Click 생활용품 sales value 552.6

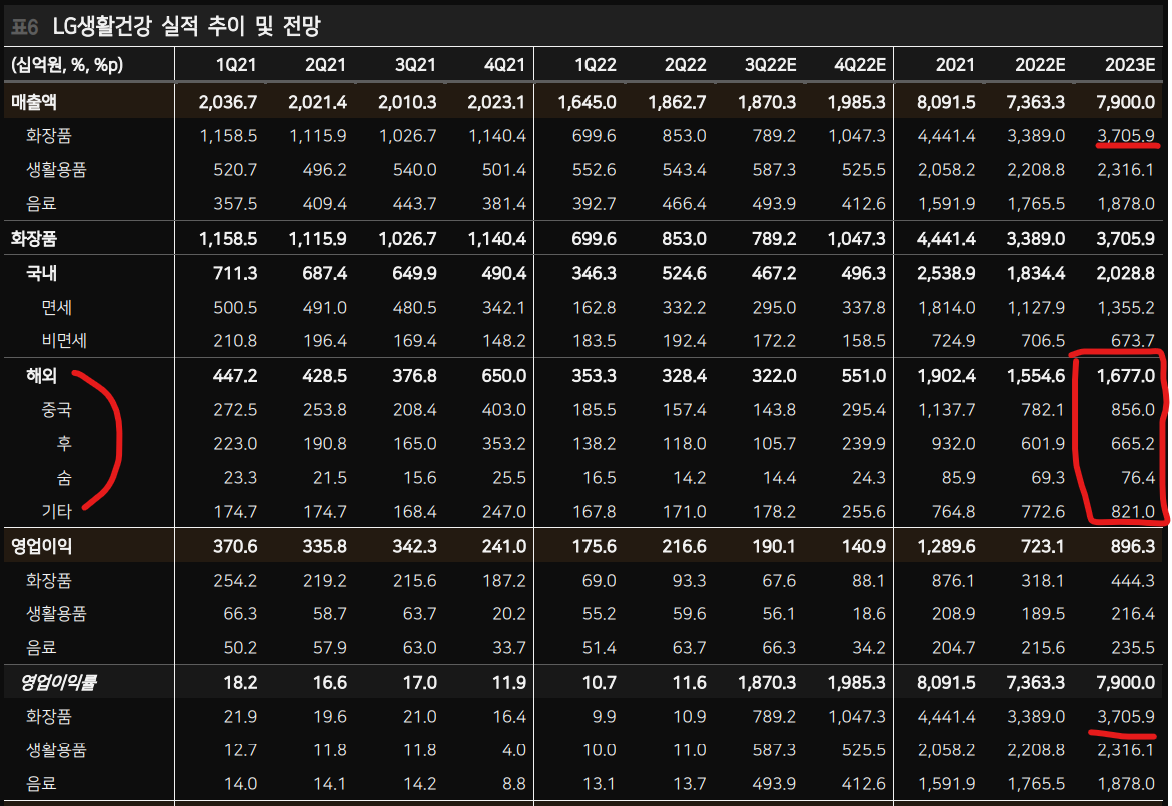tap(594, 170)
